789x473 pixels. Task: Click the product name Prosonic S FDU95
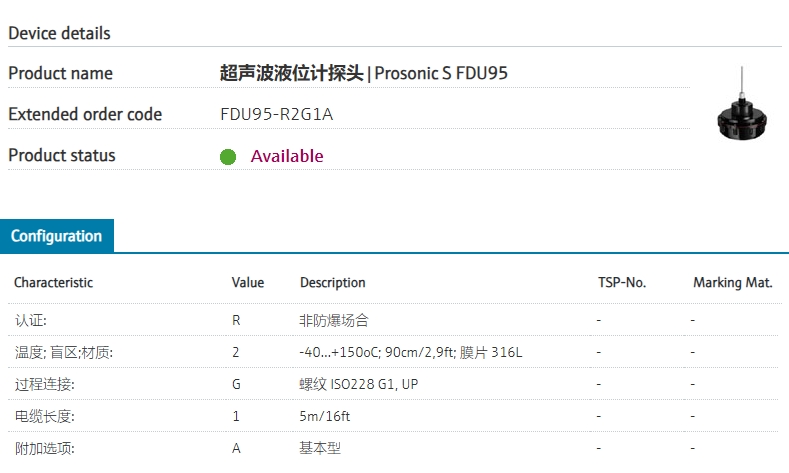[x=441, y=73]
